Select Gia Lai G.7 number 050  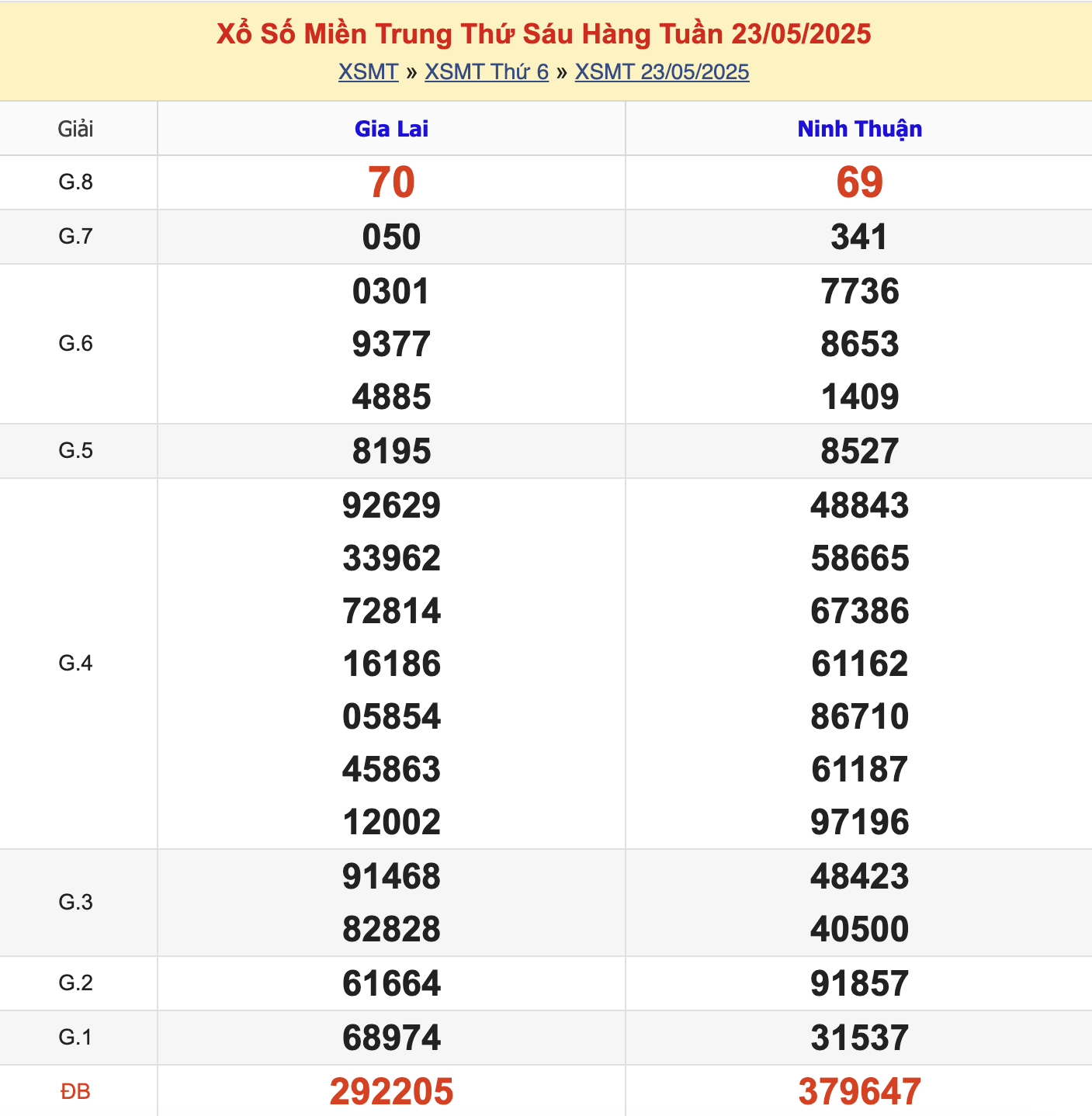pyautogui.click(x=391, y=237)
